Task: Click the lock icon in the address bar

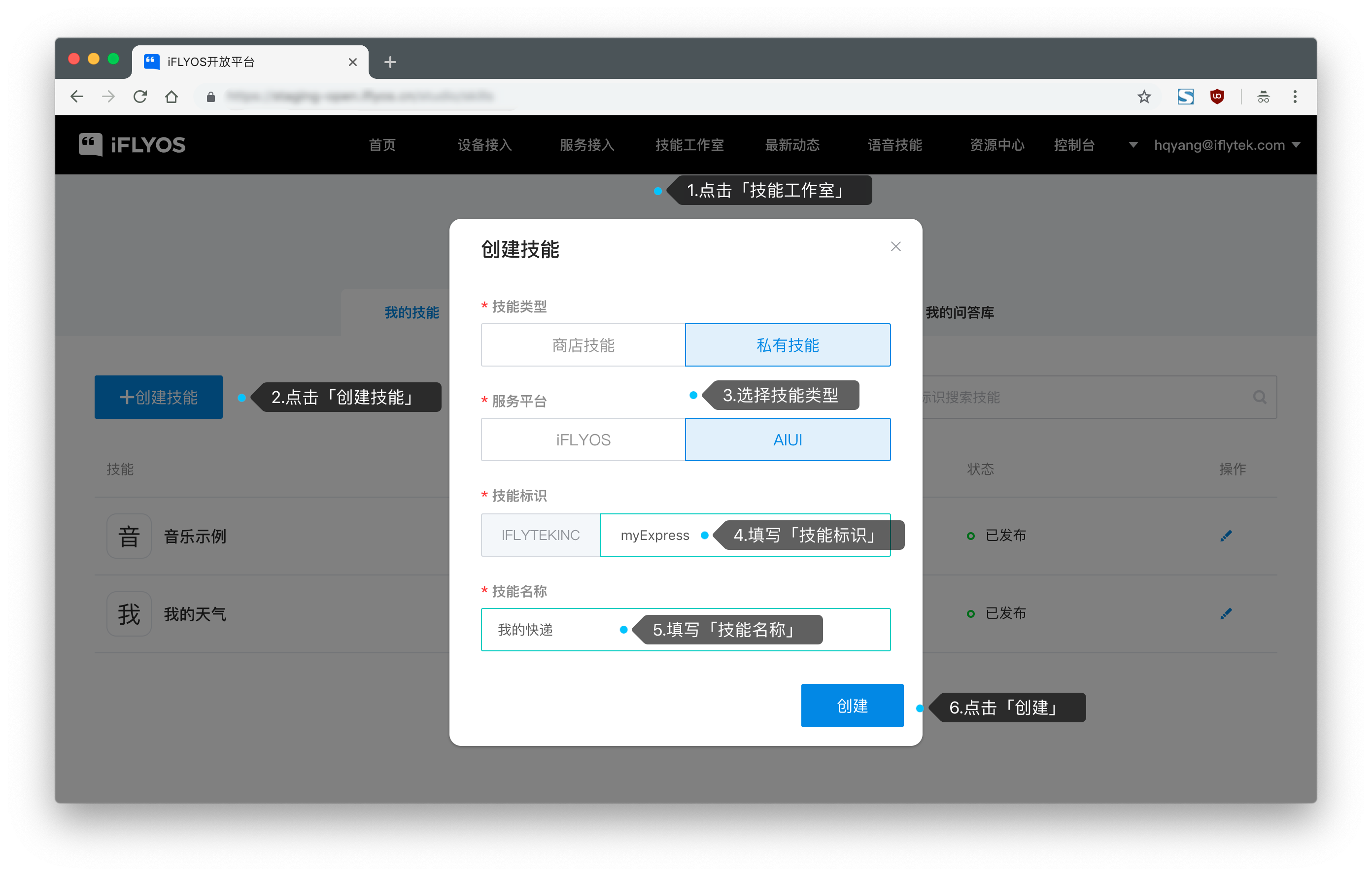Action: [211, 97]
